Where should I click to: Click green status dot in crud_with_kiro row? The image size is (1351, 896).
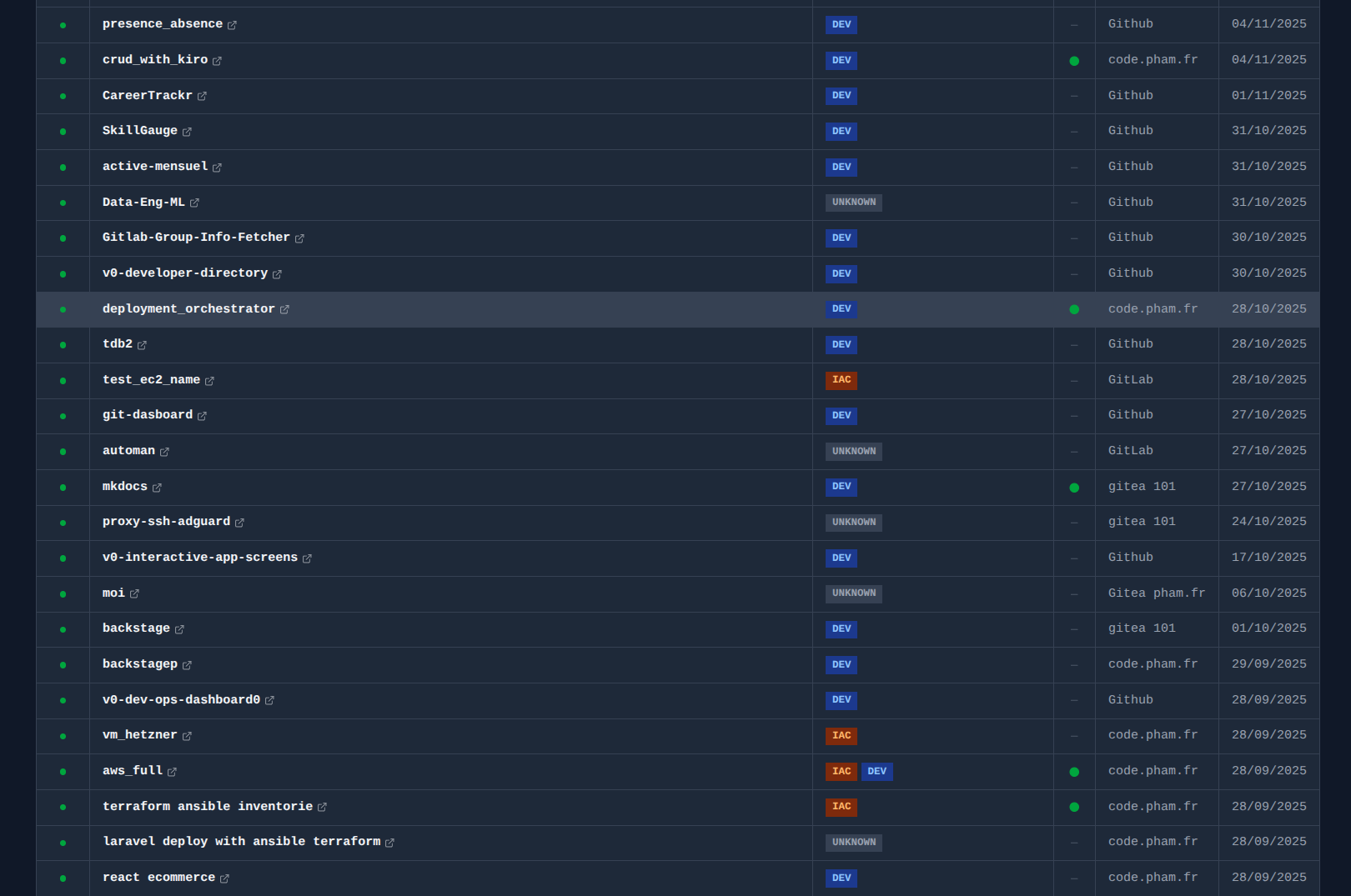pos(1074,61)
